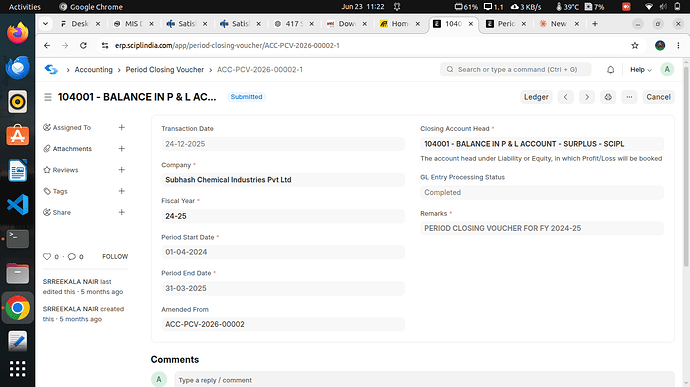Add an attachment with plus icon

(x=121, y=148)
